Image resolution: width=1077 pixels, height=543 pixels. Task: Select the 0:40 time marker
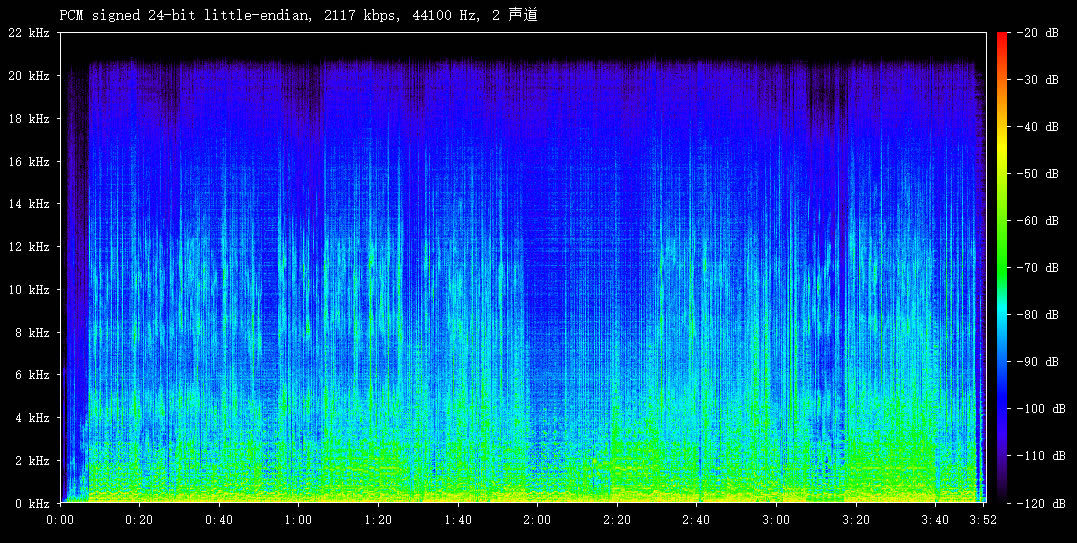click(219, 520)
